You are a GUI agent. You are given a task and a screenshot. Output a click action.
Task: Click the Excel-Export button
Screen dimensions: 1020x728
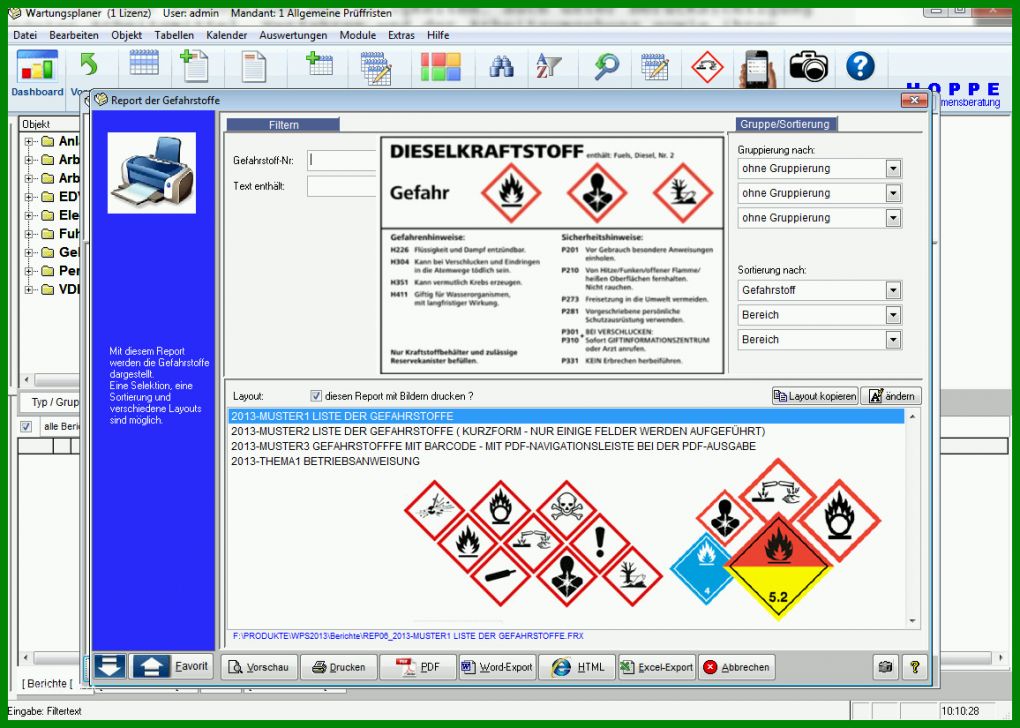point(657,667)
